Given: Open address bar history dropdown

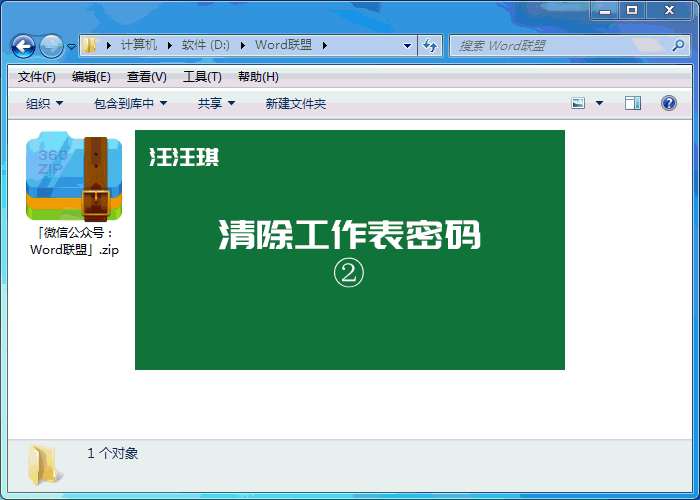Looking at the screenshot, I should 407,46.
